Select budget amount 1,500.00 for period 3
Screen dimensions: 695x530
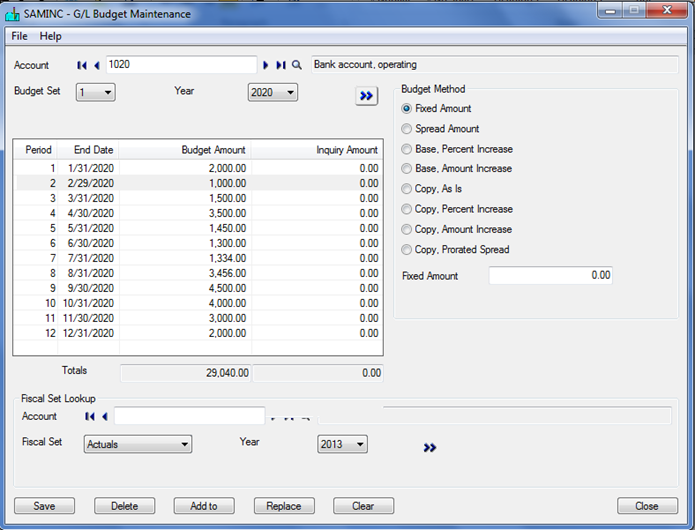tap(185, 199)
